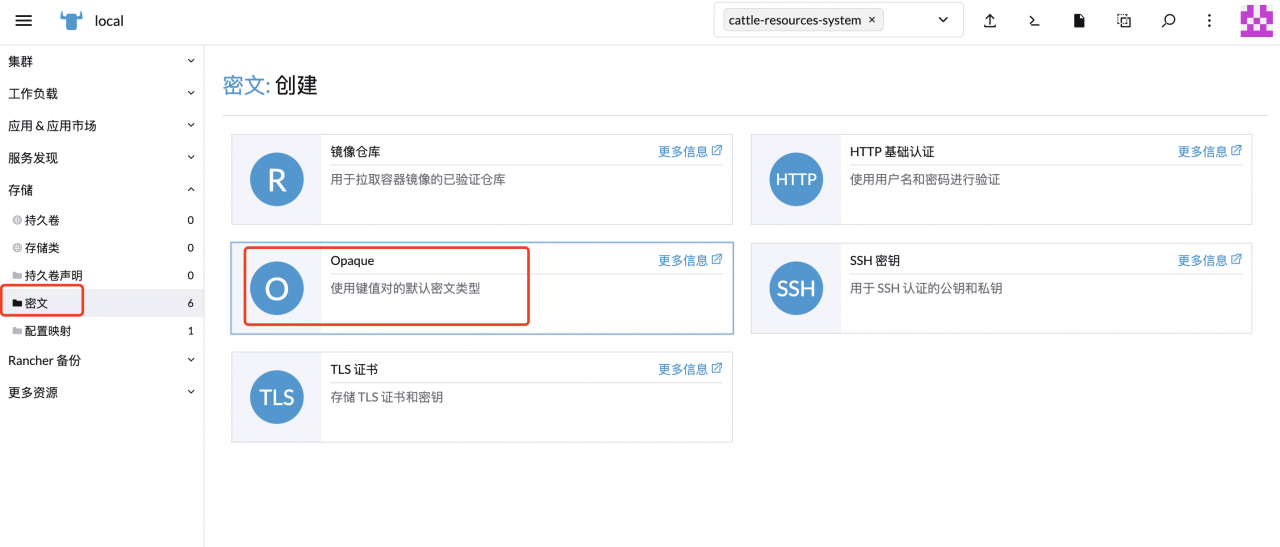Image resolution: width=1280 pixels, height=547 pixels.
Task: Choose the TLS 证书 secret type card
Action: [x=481, y=397]
